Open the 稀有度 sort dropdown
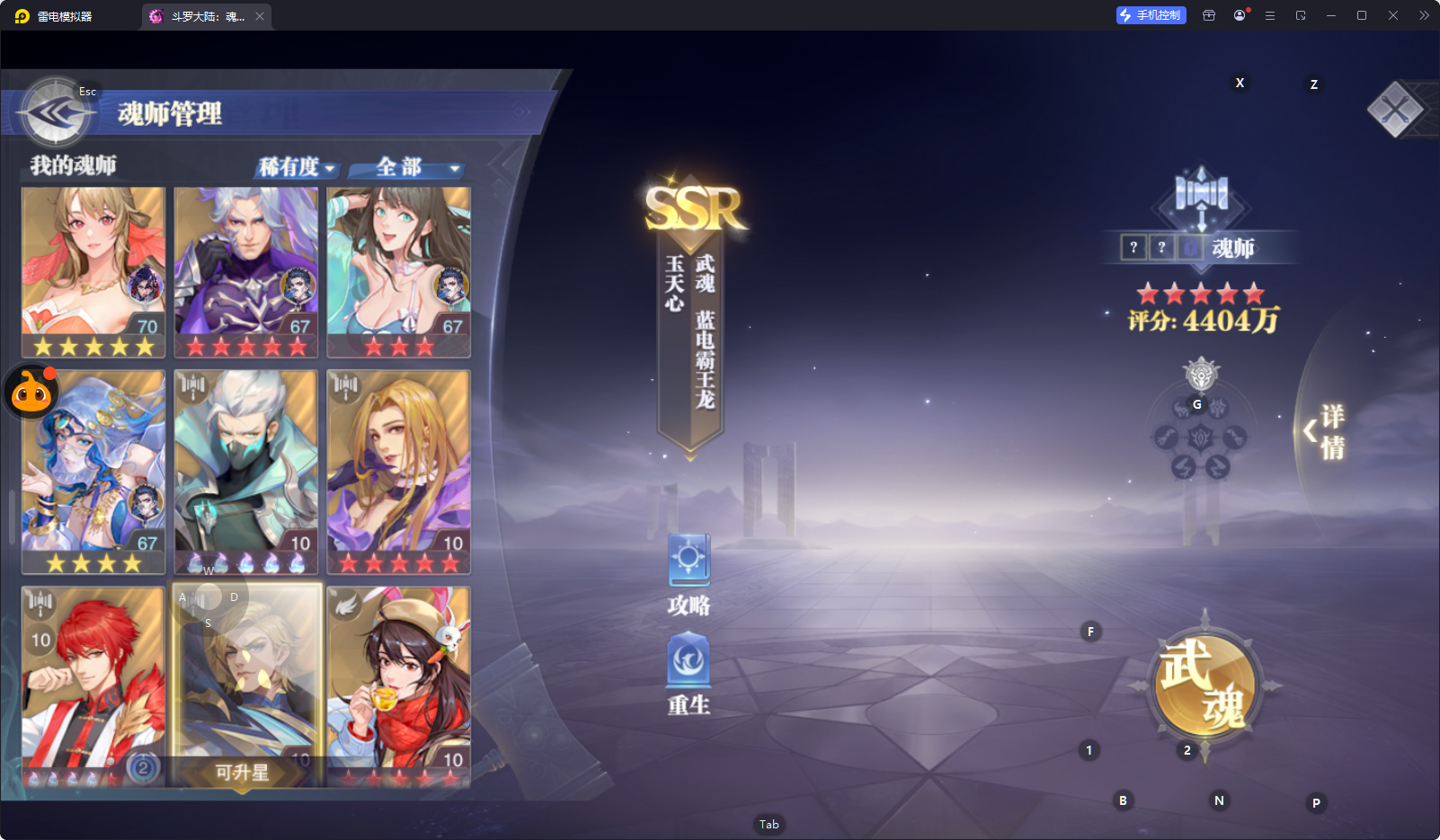Screen dimensions: 1440x840 pos(297,167)
